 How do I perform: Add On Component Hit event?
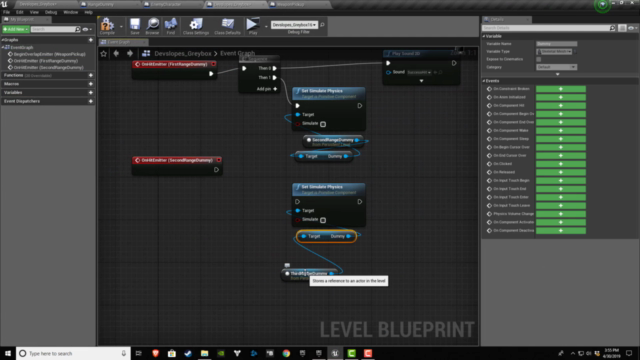pyautogui.click(x=560, y=106)
